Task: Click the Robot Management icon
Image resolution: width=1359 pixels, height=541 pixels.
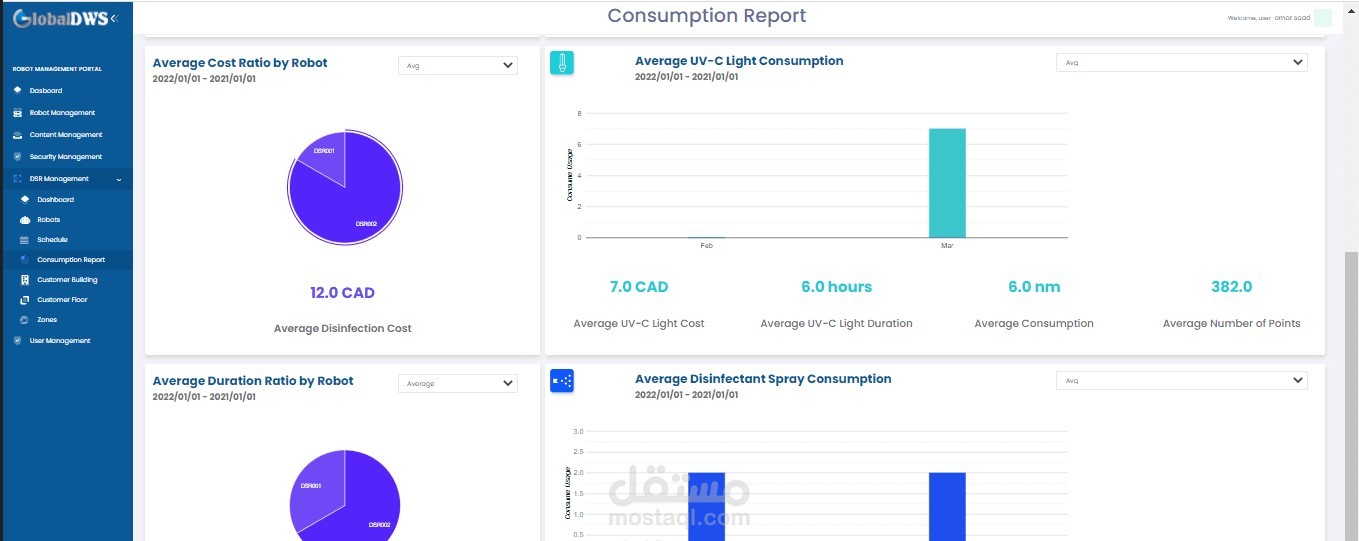Action: (17, 113)
